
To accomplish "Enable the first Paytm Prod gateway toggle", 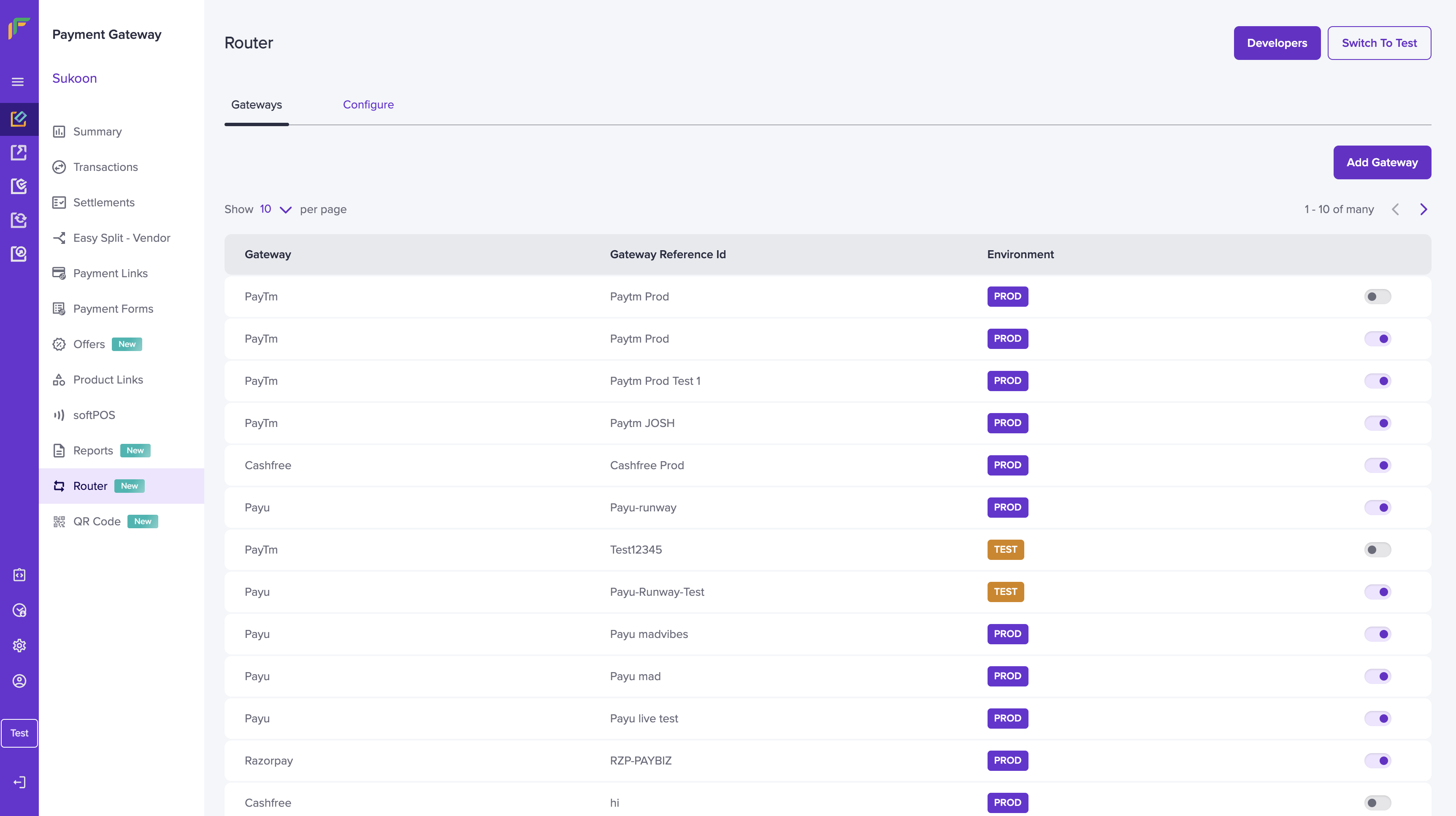I will 1377,297.
